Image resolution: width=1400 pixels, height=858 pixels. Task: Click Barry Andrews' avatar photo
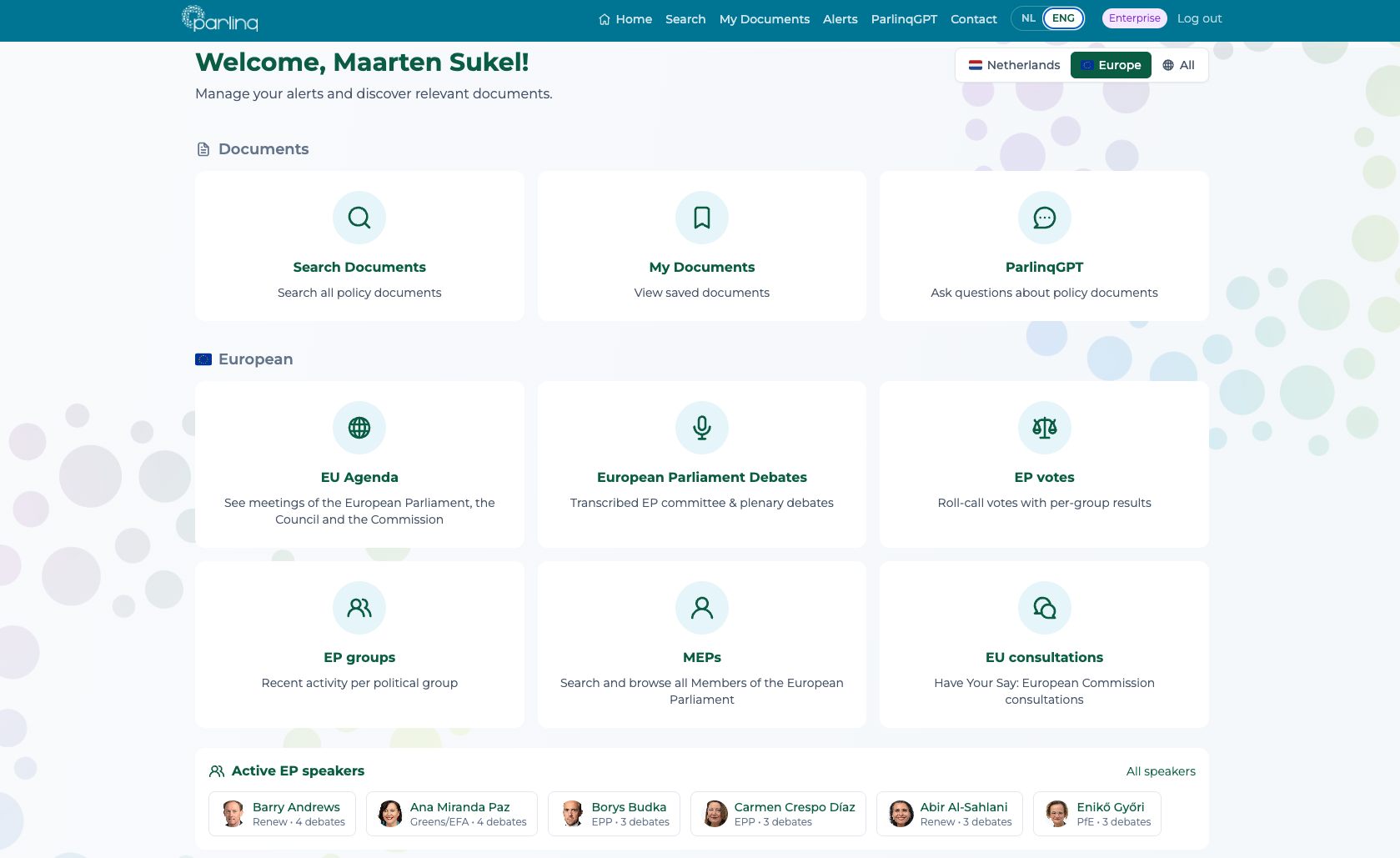click(233, 814)
